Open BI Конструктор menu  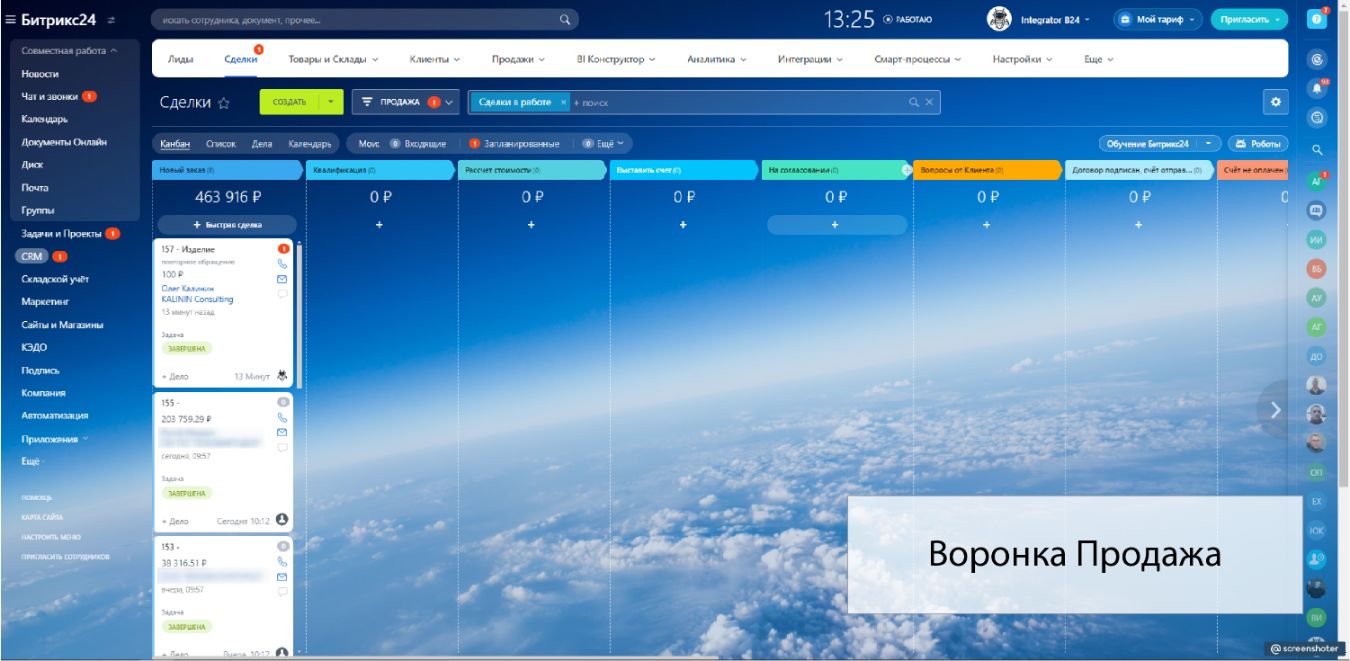click(x=616, y=59)
